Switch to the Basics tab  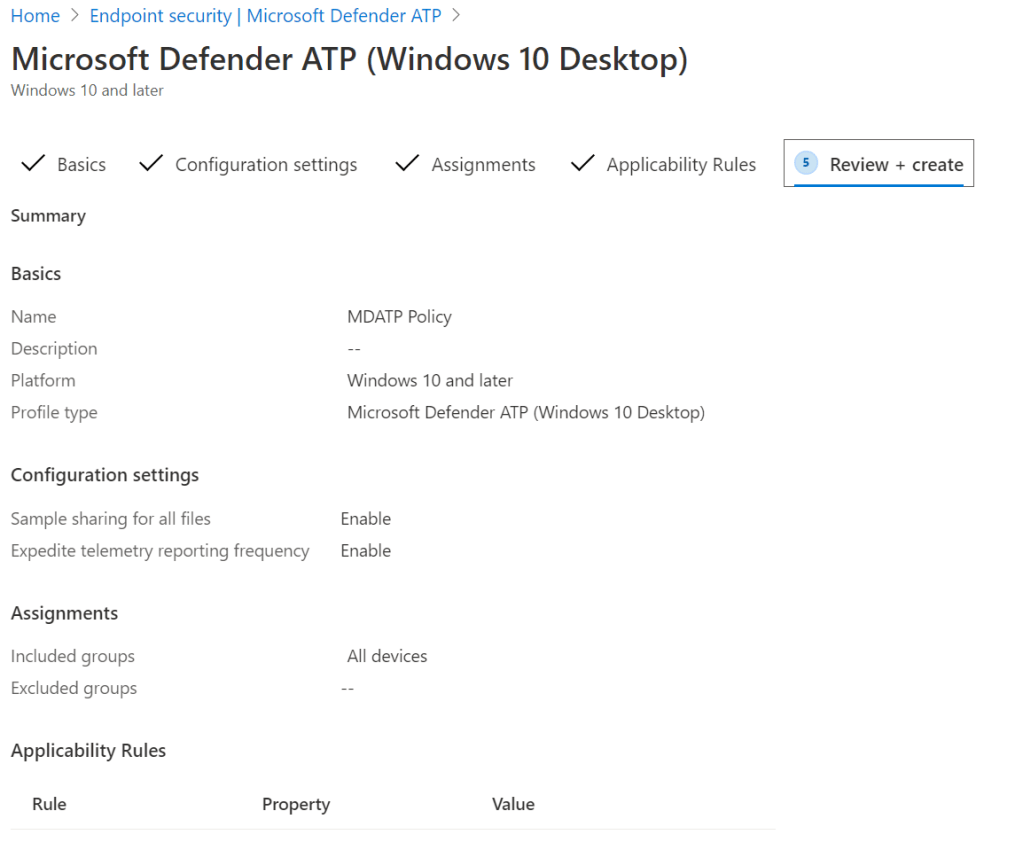coord(81,165)
